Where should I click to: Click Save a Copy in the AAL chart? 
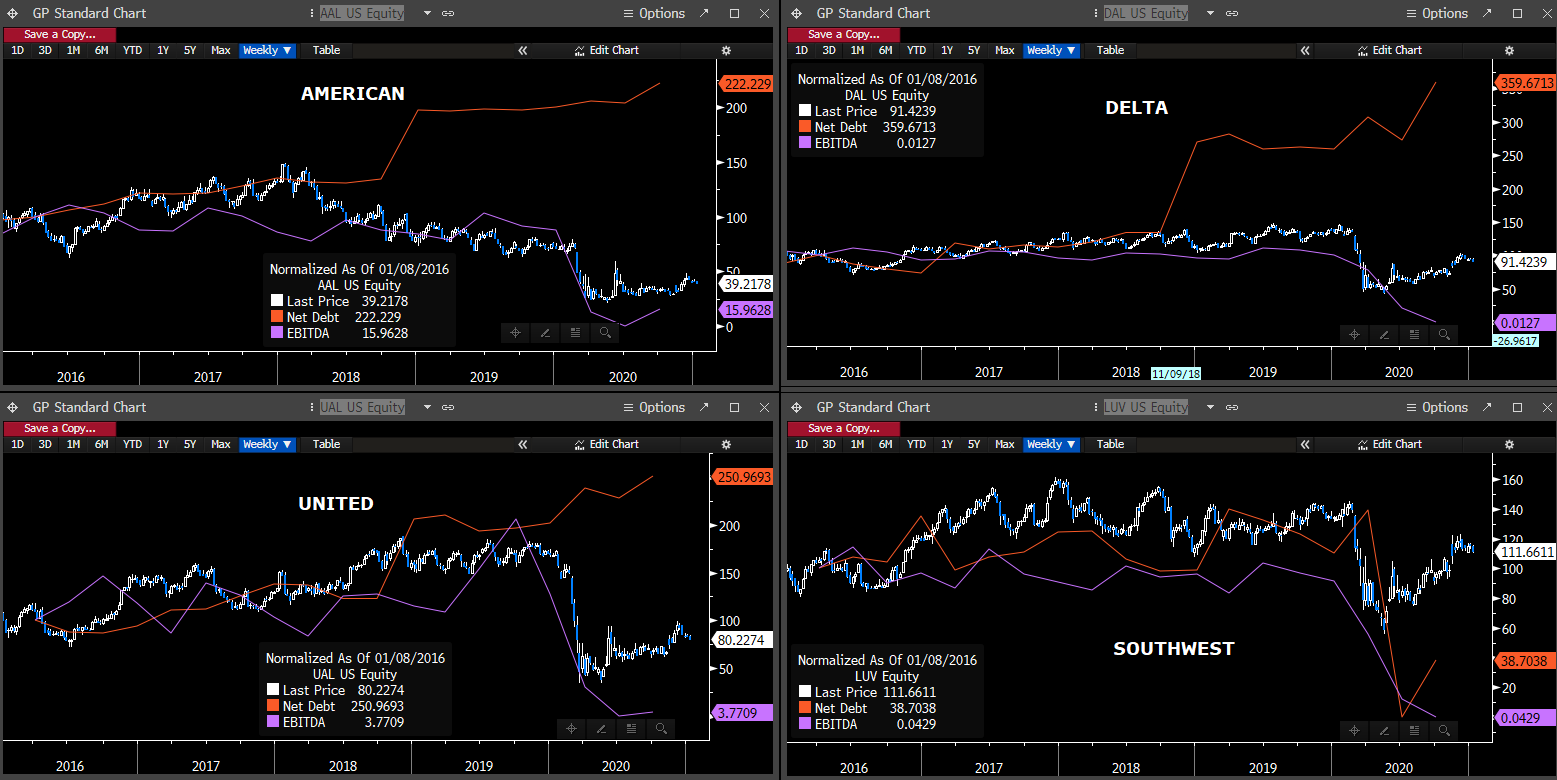[59, 34]
